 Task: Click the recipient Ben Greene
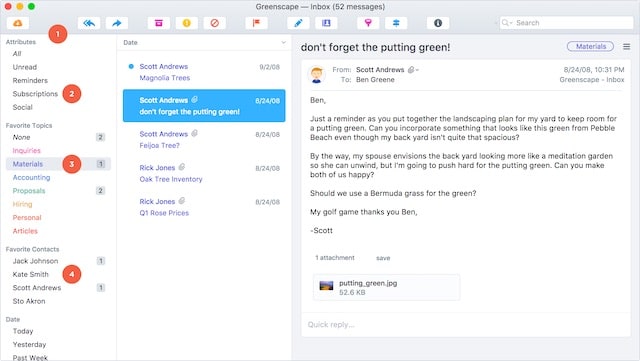[375, 80]
